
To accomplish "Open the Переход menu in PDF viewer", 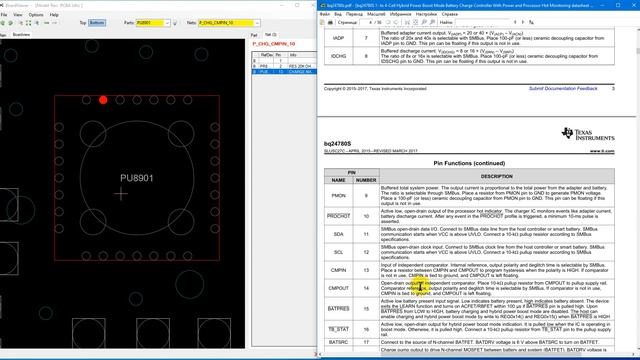I will [x=354, y=14].
